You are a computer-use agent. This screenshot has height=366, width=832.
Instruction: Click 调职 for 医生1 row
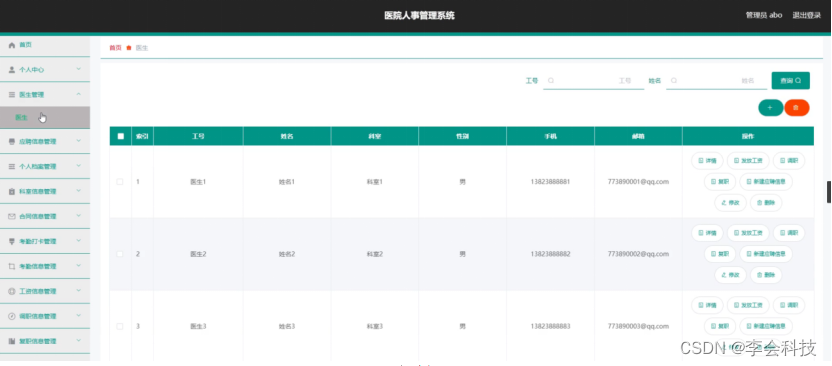coord(789,160)
